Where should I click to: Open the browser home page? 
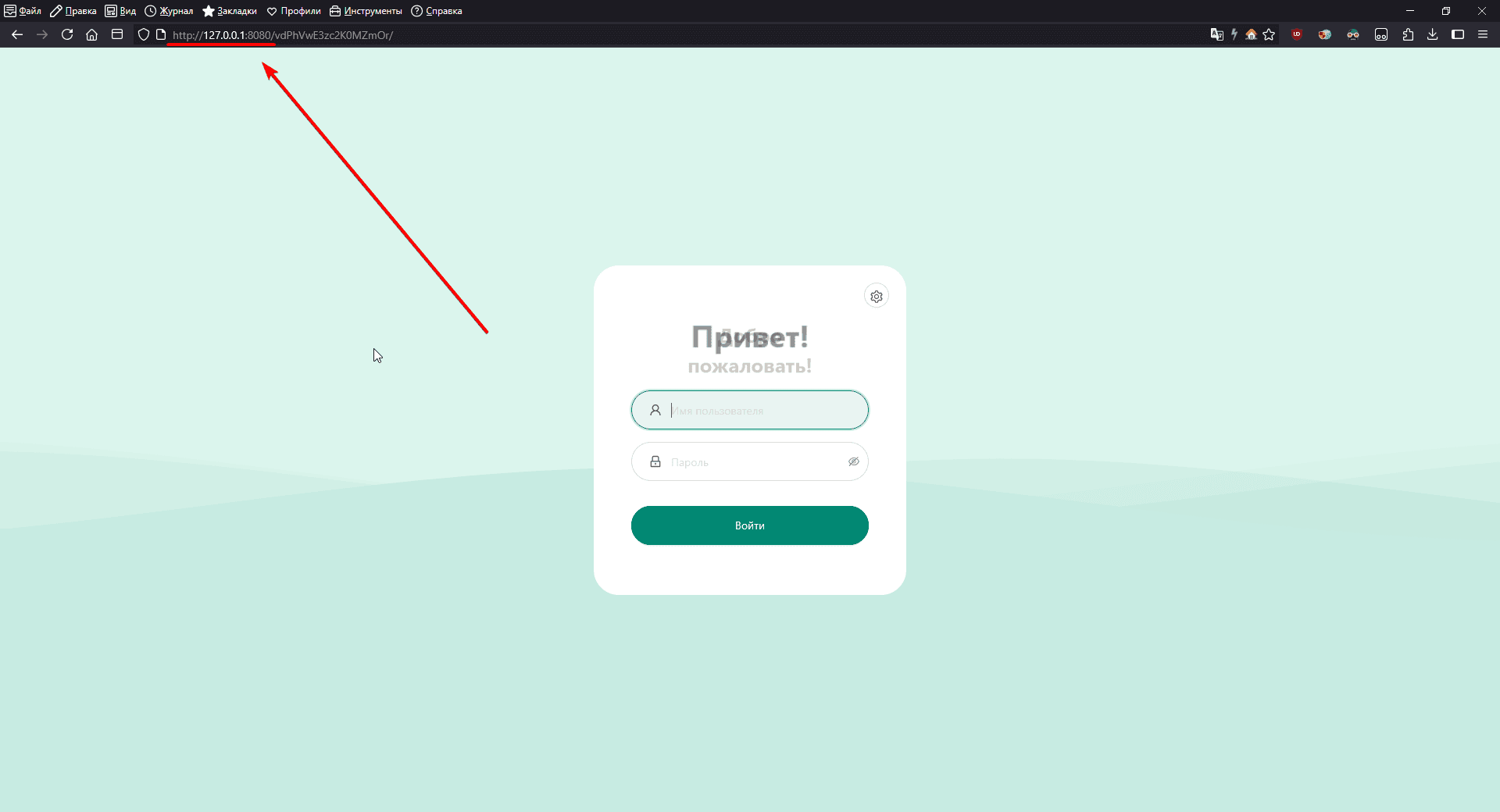[92, 34]
